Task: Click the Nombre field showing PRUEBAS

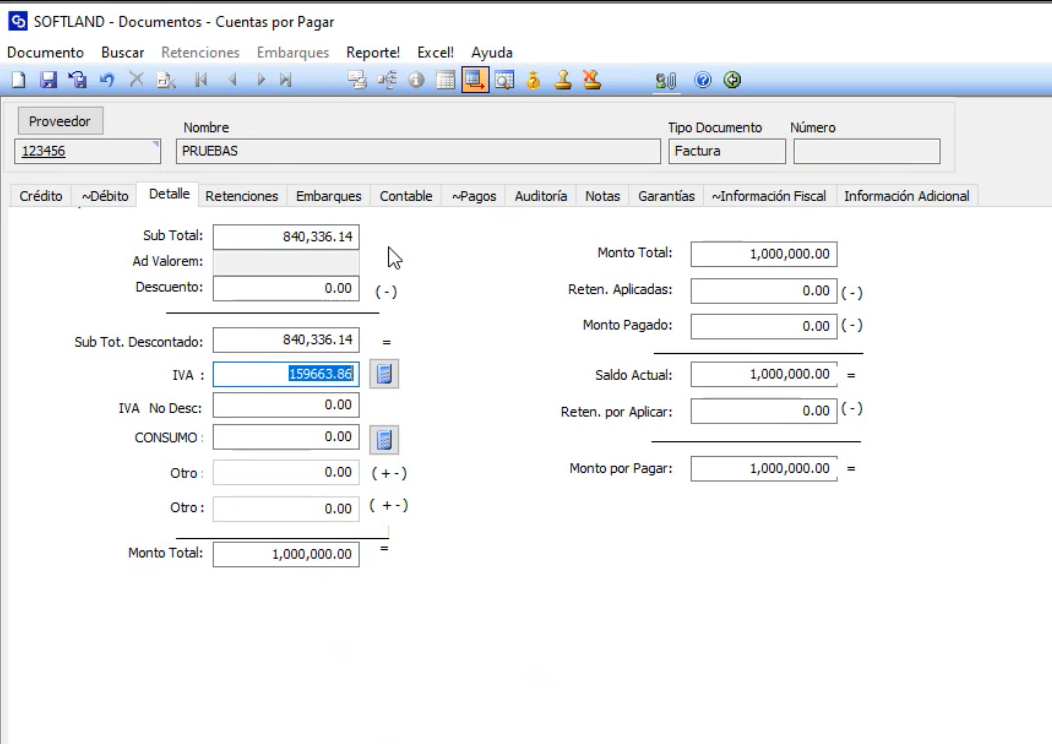Action: (418, 151)
